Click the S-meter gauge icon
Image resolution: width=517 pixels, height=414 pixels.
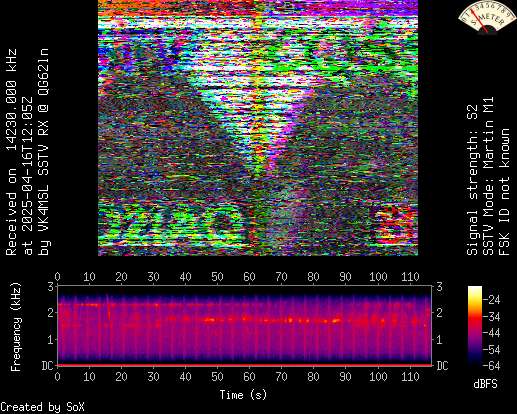[x=486, y=17]
